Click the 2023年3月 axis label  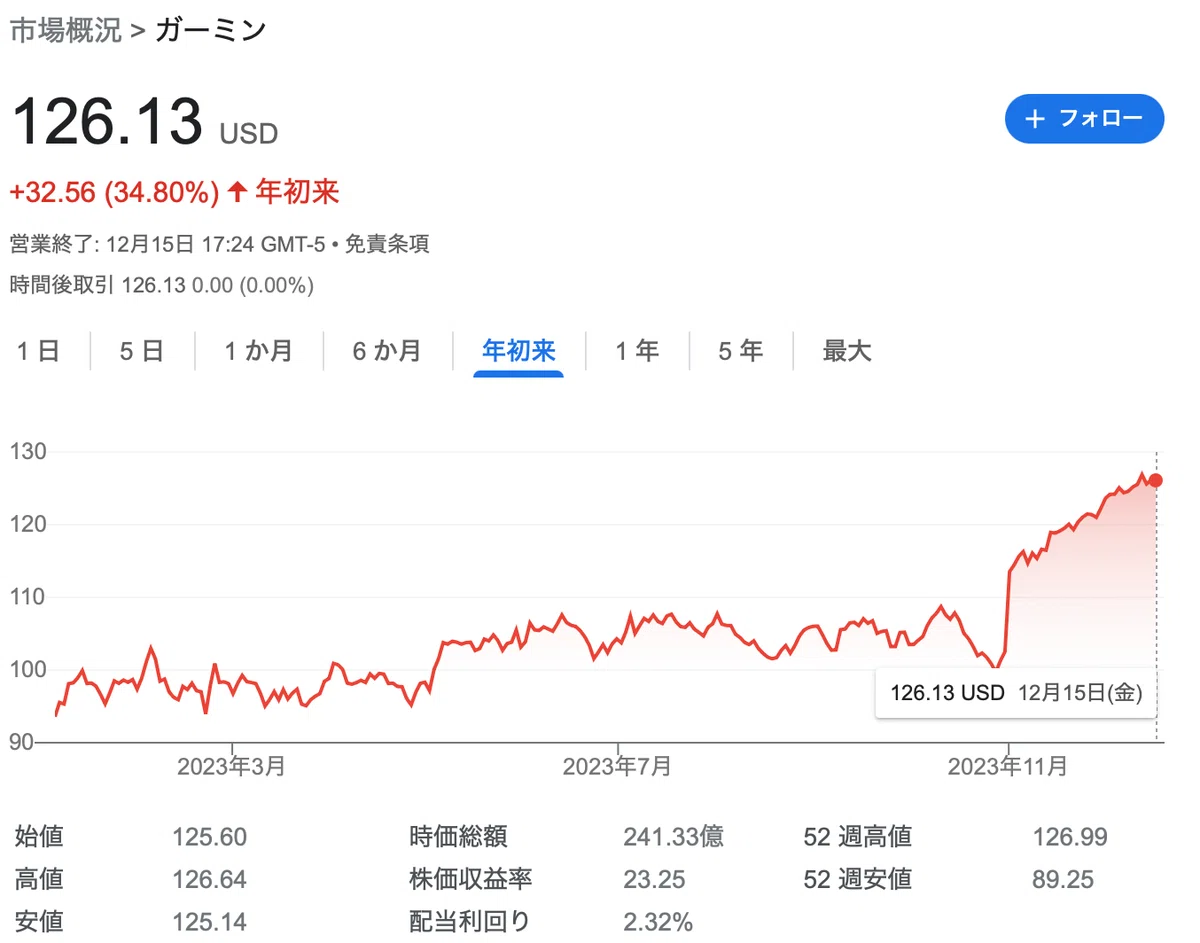click(x=231, y=767)
